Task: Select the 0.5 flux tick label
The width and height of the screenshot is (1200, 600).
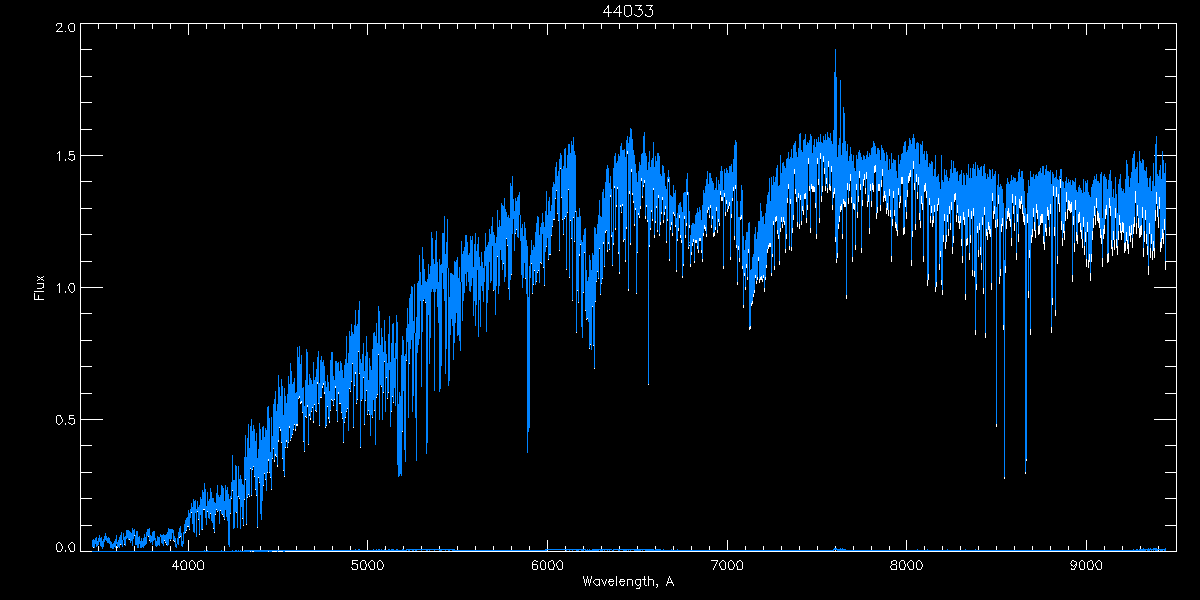Action: point(65,419)
